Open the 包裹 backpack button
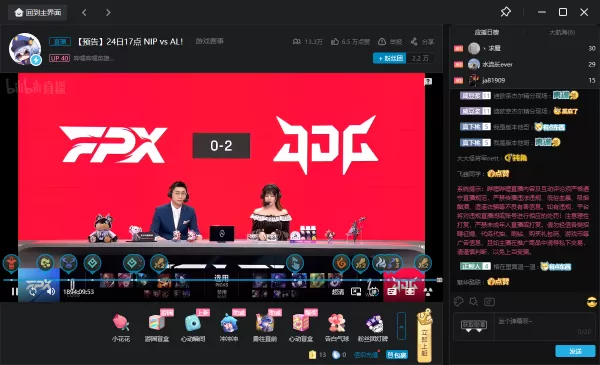 pos(397,355)
